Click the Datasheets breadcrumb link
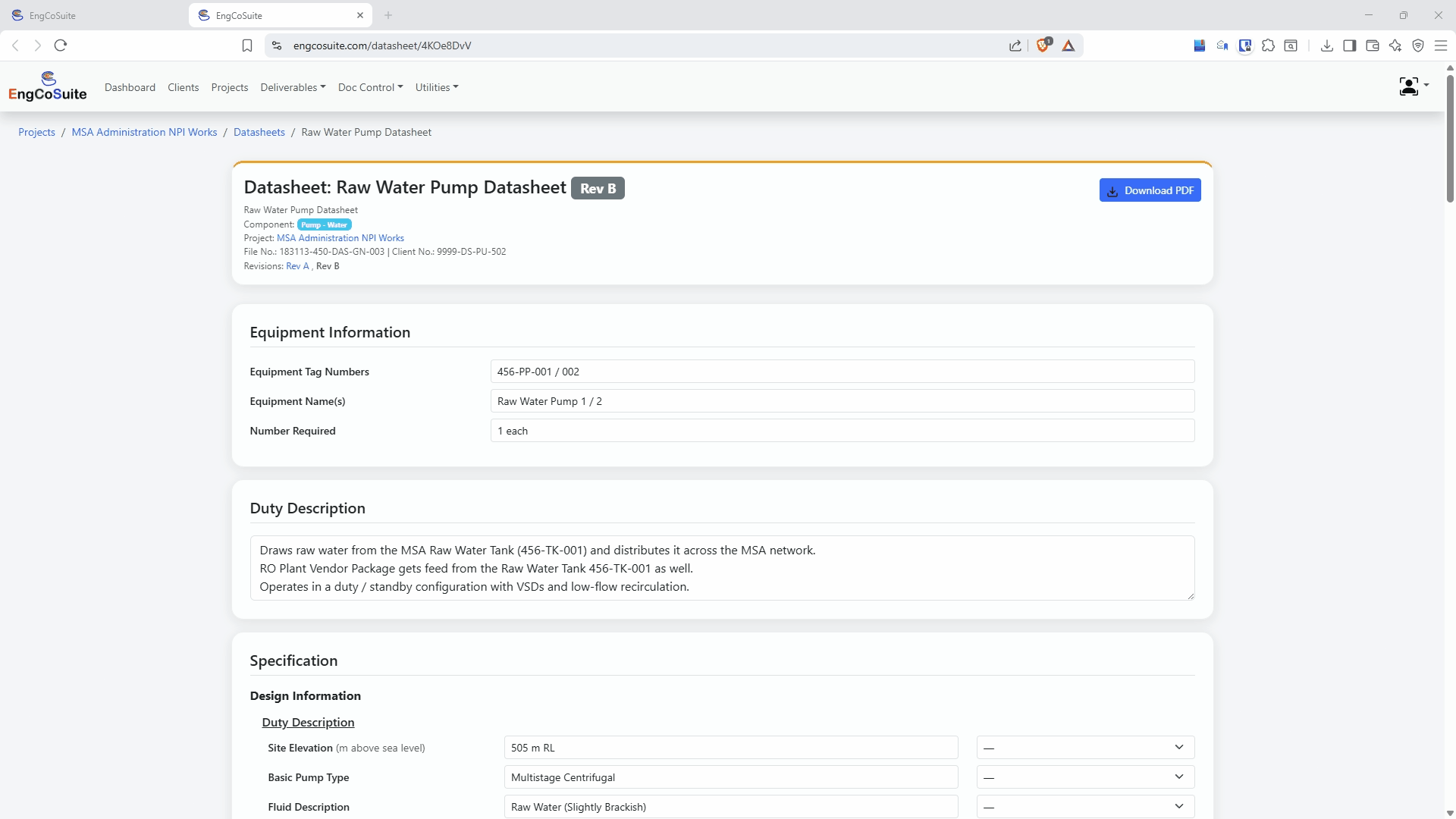The image size is (1456, 819). (259, 132)
